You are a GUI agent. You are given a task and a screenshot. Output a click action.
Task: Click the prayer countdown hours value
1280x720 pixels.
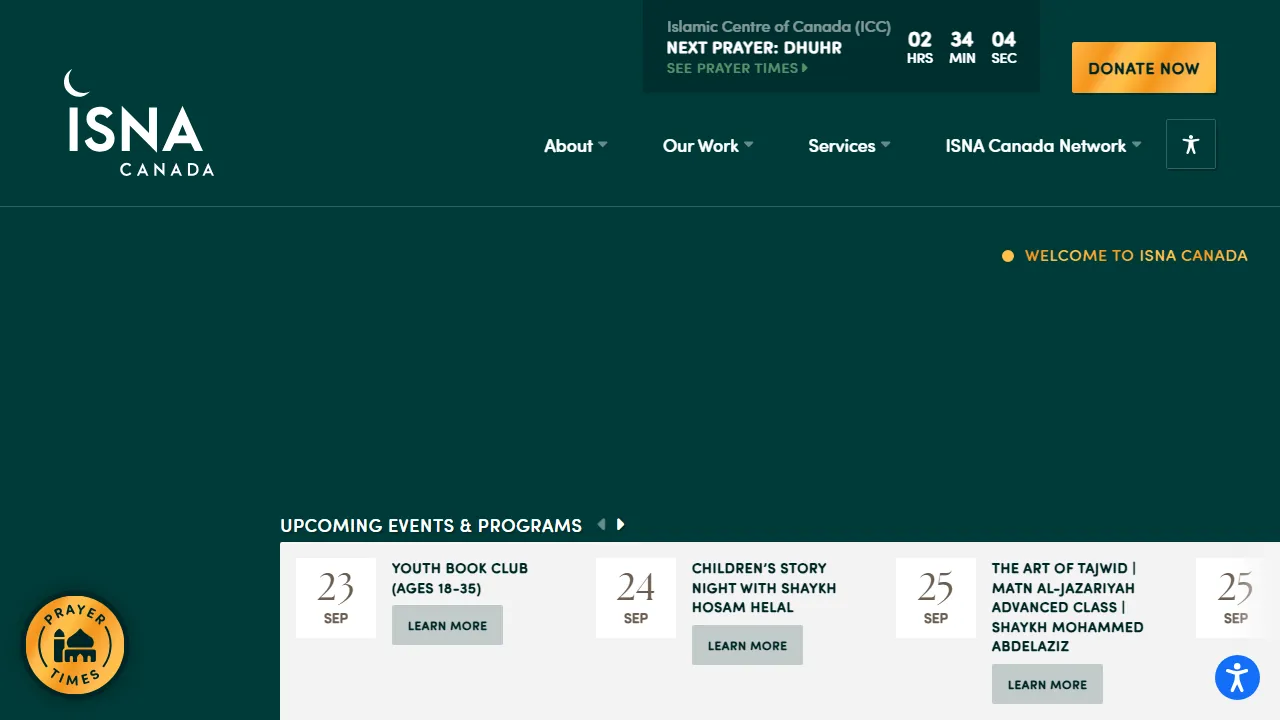pos(920,40)
